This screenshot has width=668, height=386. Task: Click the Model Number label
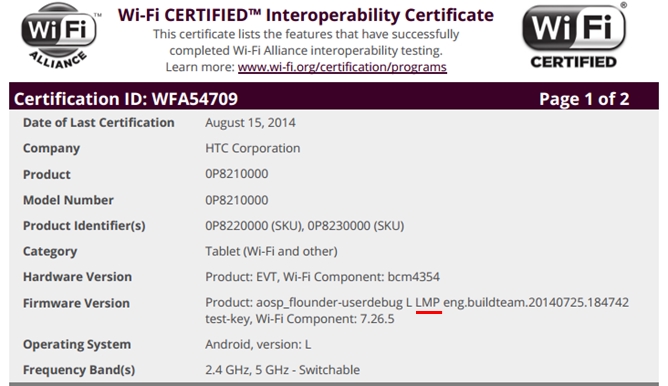coord(68,200)
